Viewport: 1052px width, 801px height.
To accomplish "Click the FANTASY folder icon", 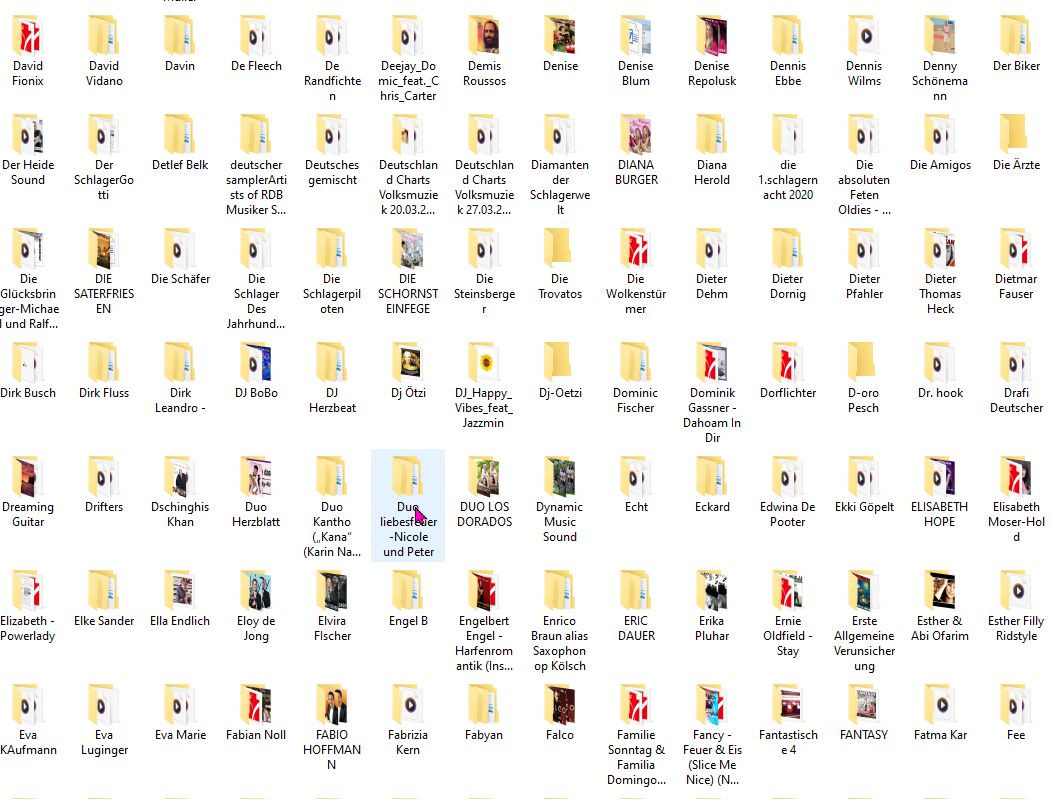I will 864,705.
